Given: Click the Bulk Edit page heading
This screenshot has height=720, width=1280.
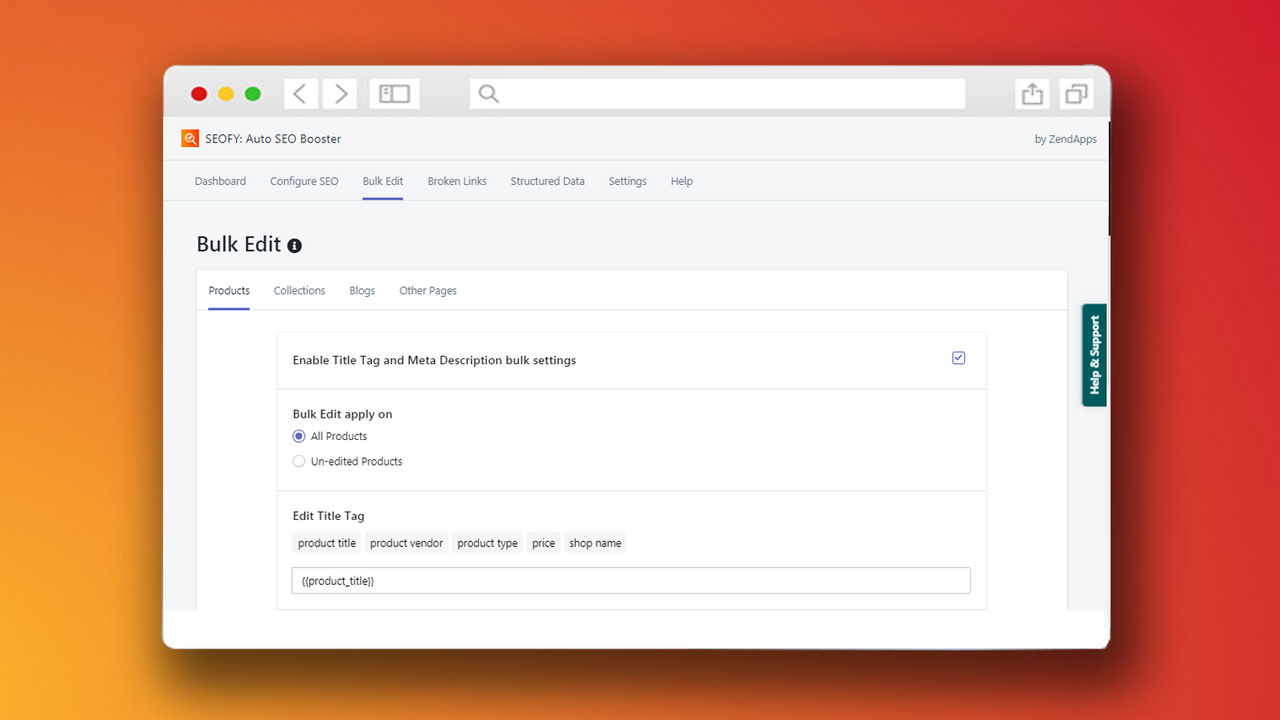Looking at the screenshot, I should click(x=239, y=245).
